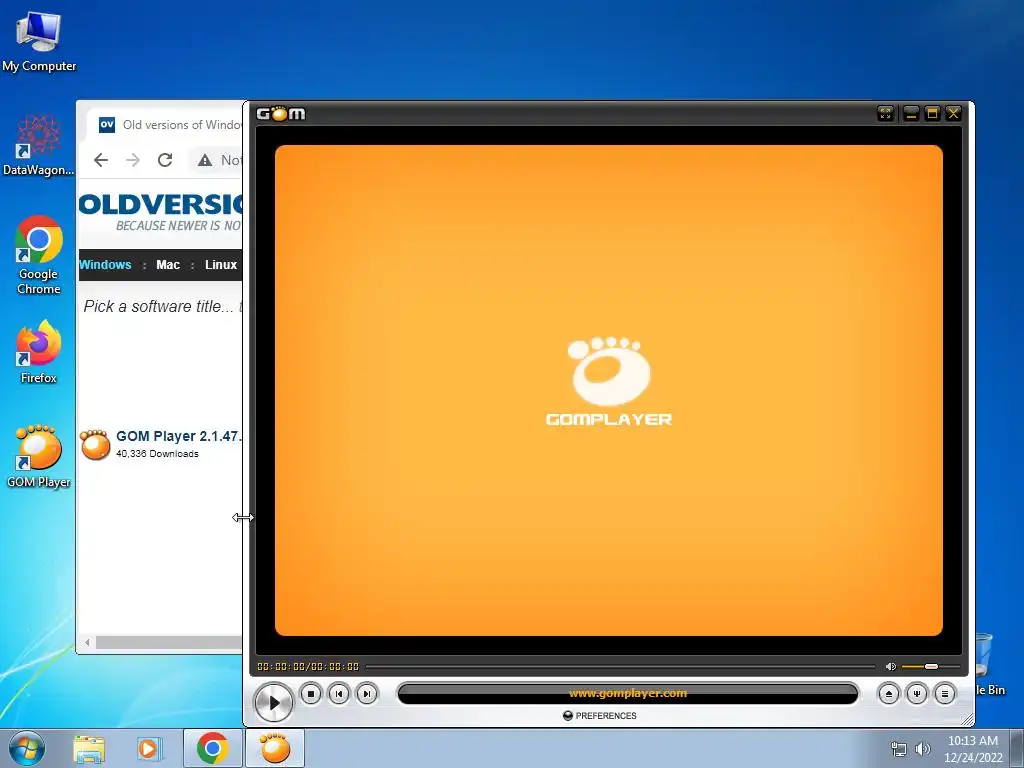Click the GOM Player taskbar button
Viewport: 1024px width, 768px height.
click(x=274, y=748)
